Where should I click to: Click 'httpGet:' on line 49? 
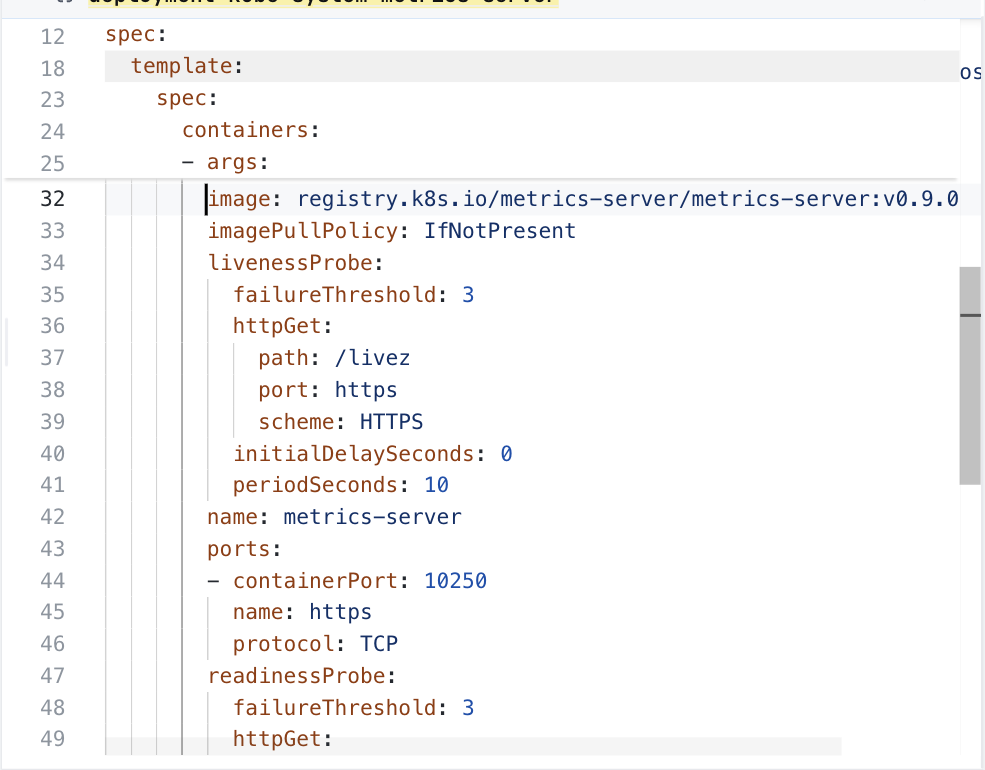pyautogui.click(x=282, y=739)
